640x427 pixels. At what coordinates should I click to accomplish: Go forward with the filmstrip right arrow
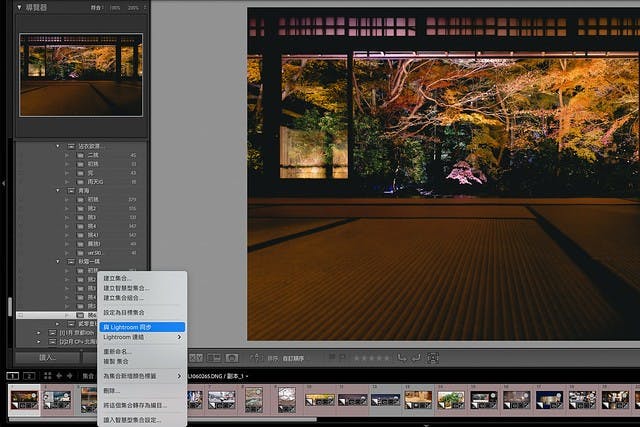point(68,376)
